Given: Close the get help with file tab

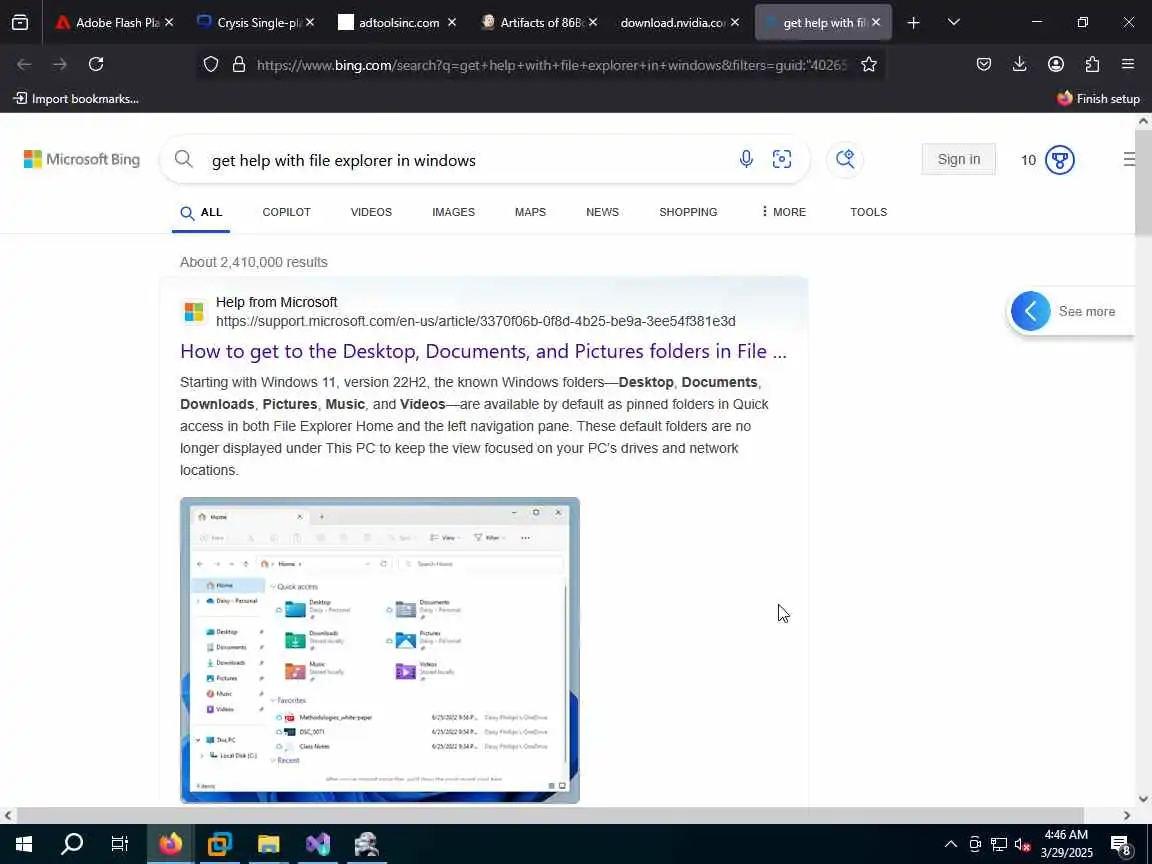Looking at the screenshot, I should pos(876,23).
